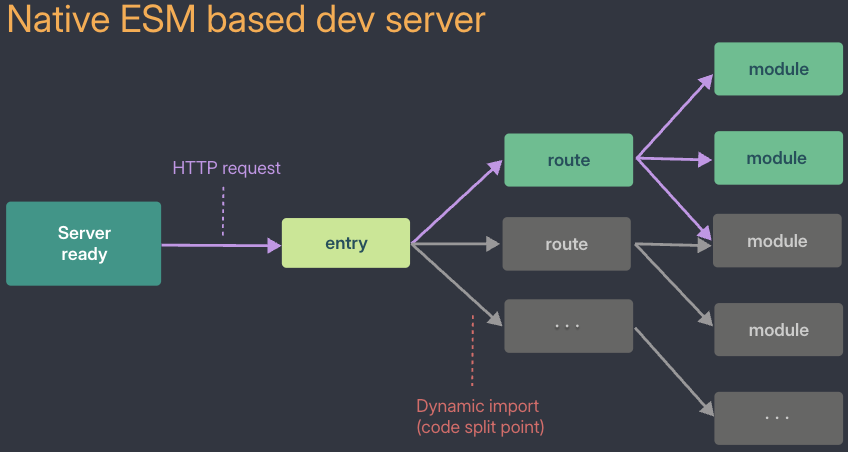Select the light green 'entry' box

pos(346,243)
